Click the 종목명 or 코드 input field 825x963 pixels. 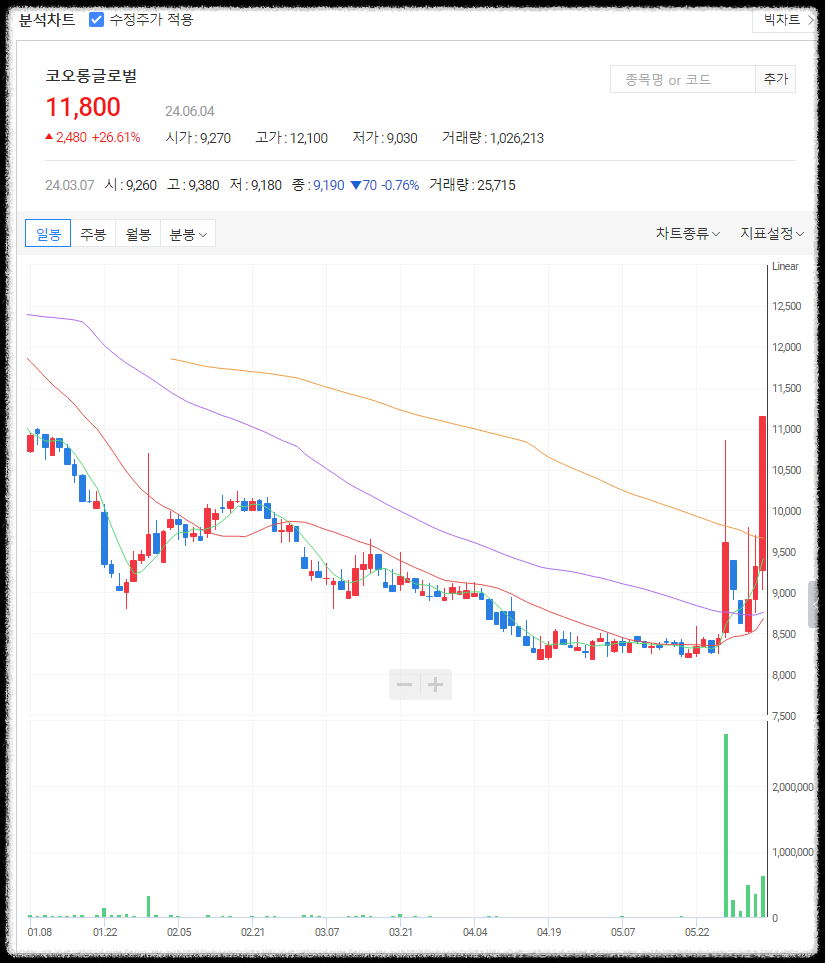point(682,79)
